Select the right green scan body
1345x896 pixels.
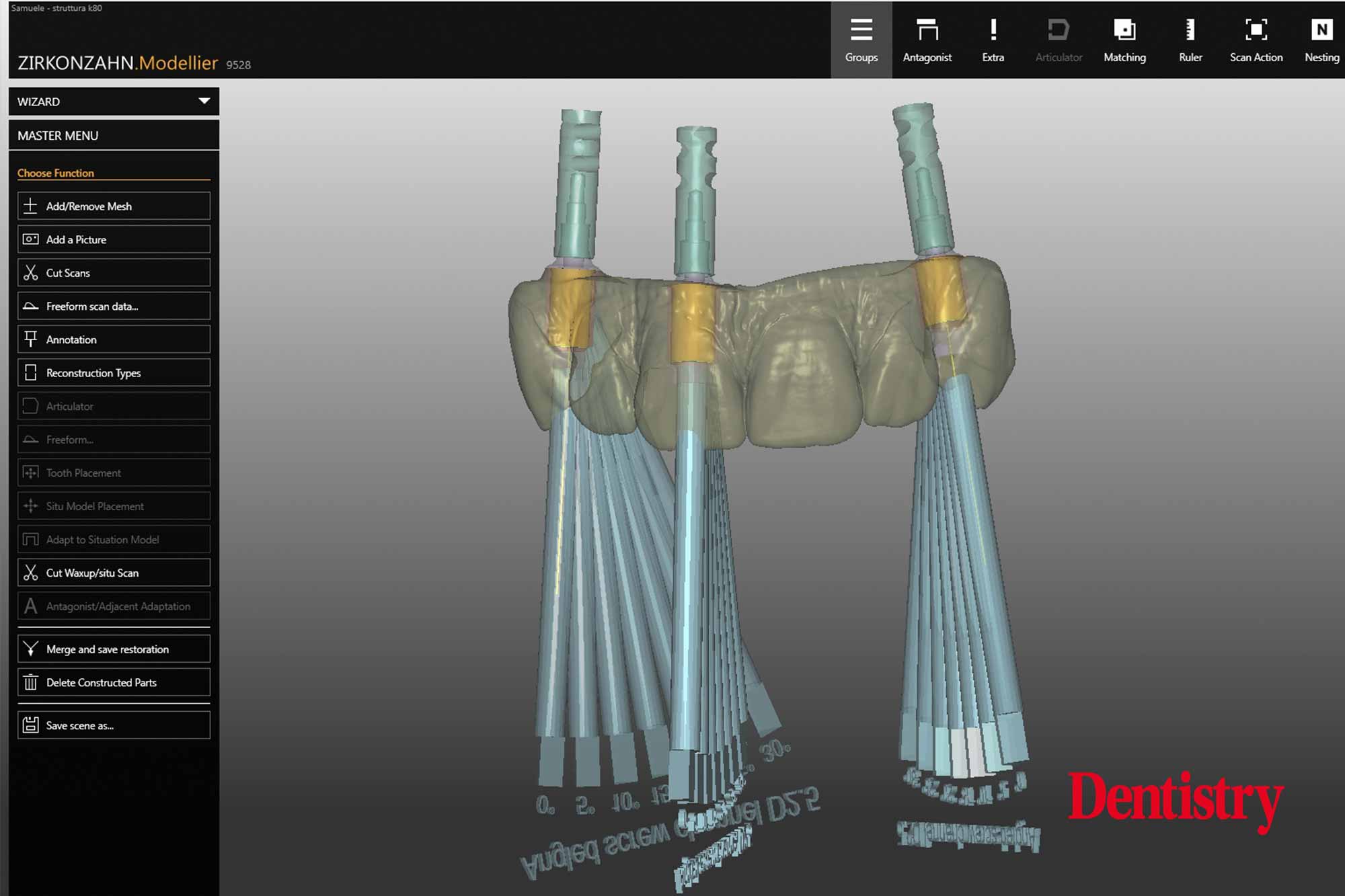click(x=923, y=178)
